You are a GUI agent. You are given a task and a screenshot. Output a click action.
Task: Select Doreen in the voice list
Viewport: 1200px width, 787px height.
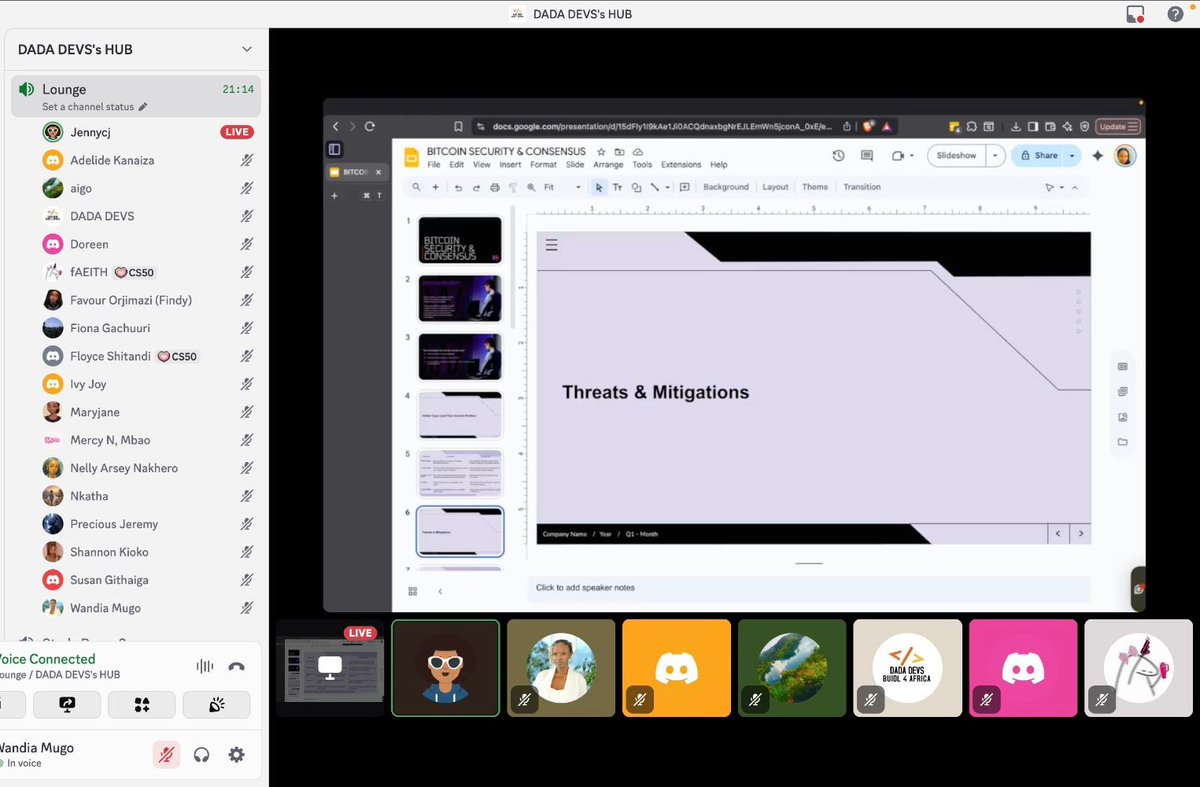(136, 244)
